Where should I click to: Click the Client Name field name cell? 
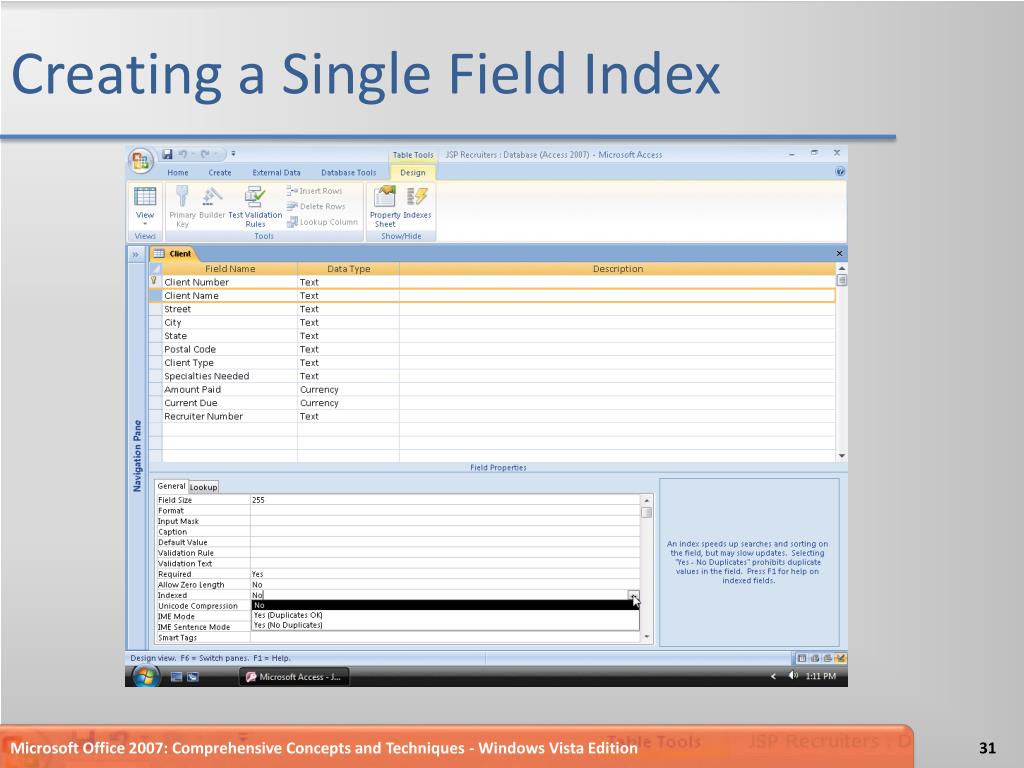click(x=229, y=296)
